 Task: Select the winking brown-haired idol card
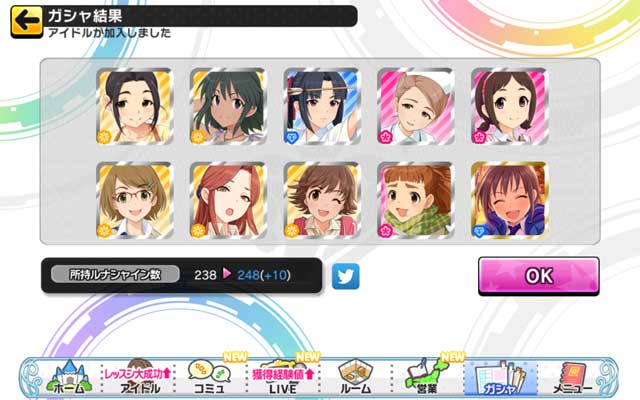coord(322,200)
